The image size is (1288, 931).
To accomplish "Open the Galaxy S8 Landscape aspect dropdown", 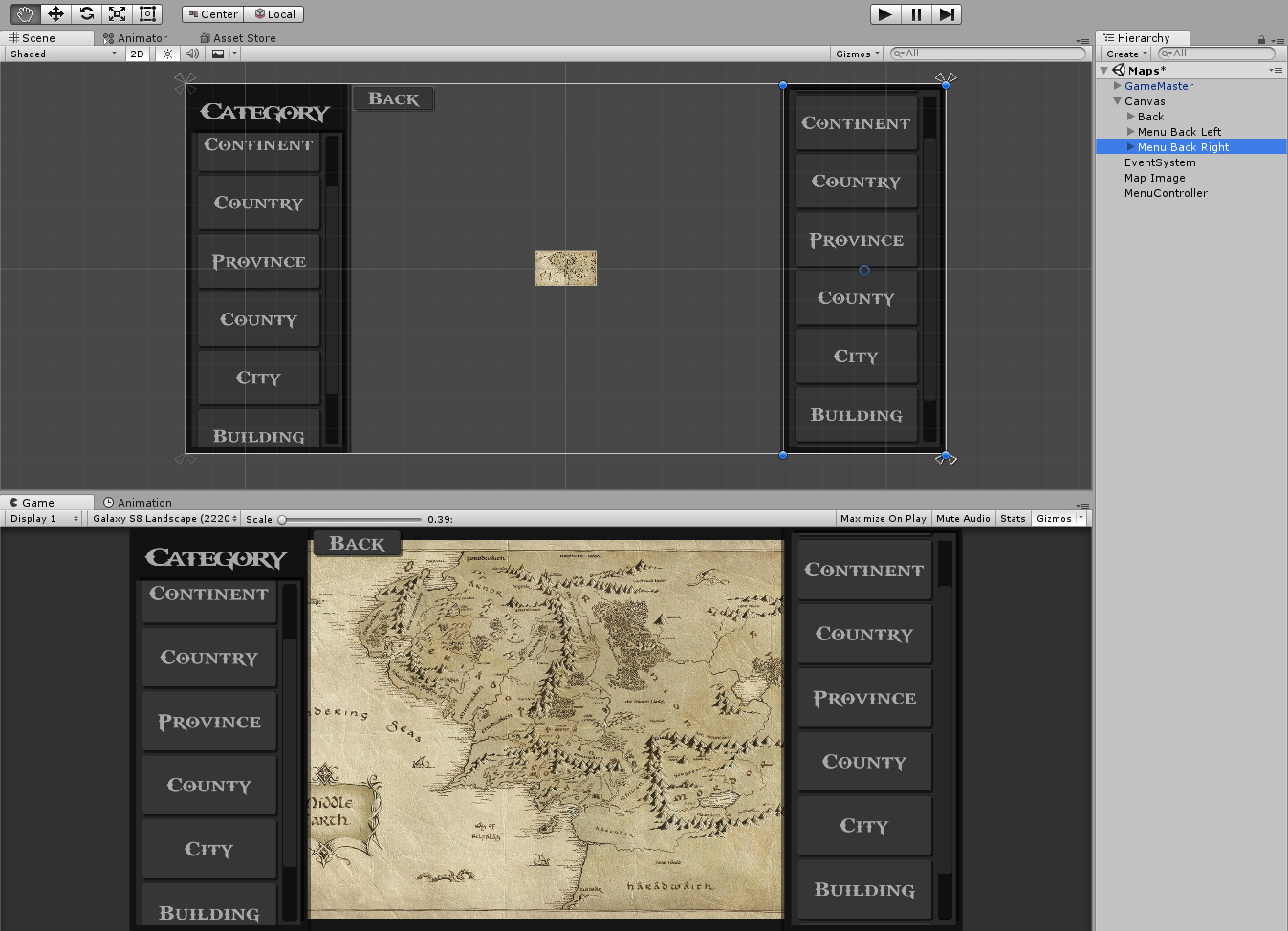I will (x=164, y=518).
